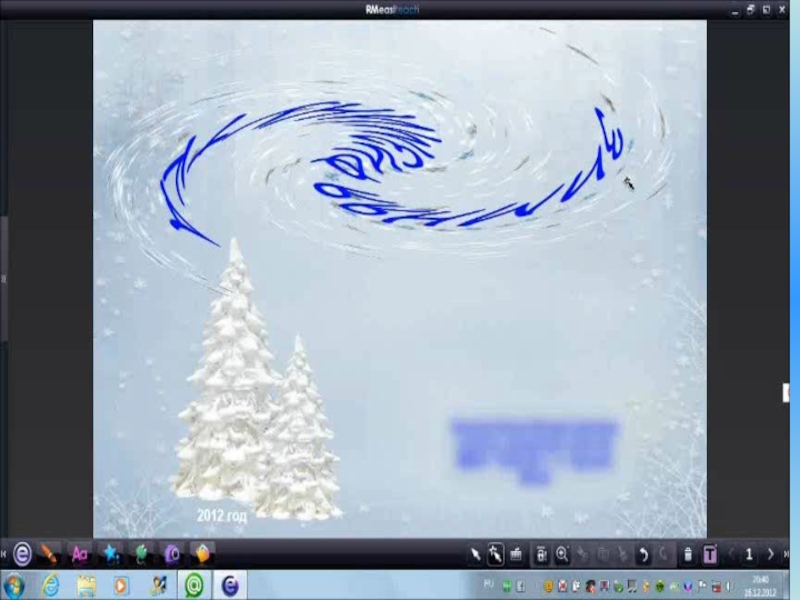Click the RU language indicator
Image resolution: width=800 pixels, height=600 pixels.
[489, 583]
